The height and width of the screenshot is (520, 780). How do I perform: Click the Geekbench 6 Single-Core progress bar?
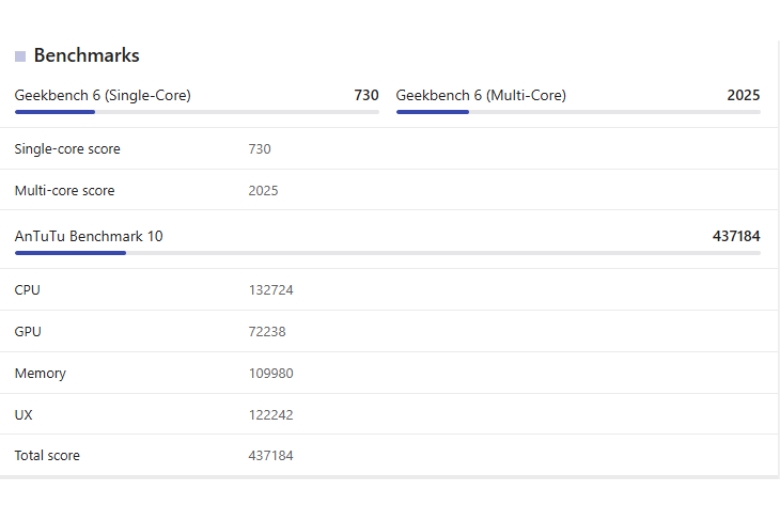click(197, 112)
